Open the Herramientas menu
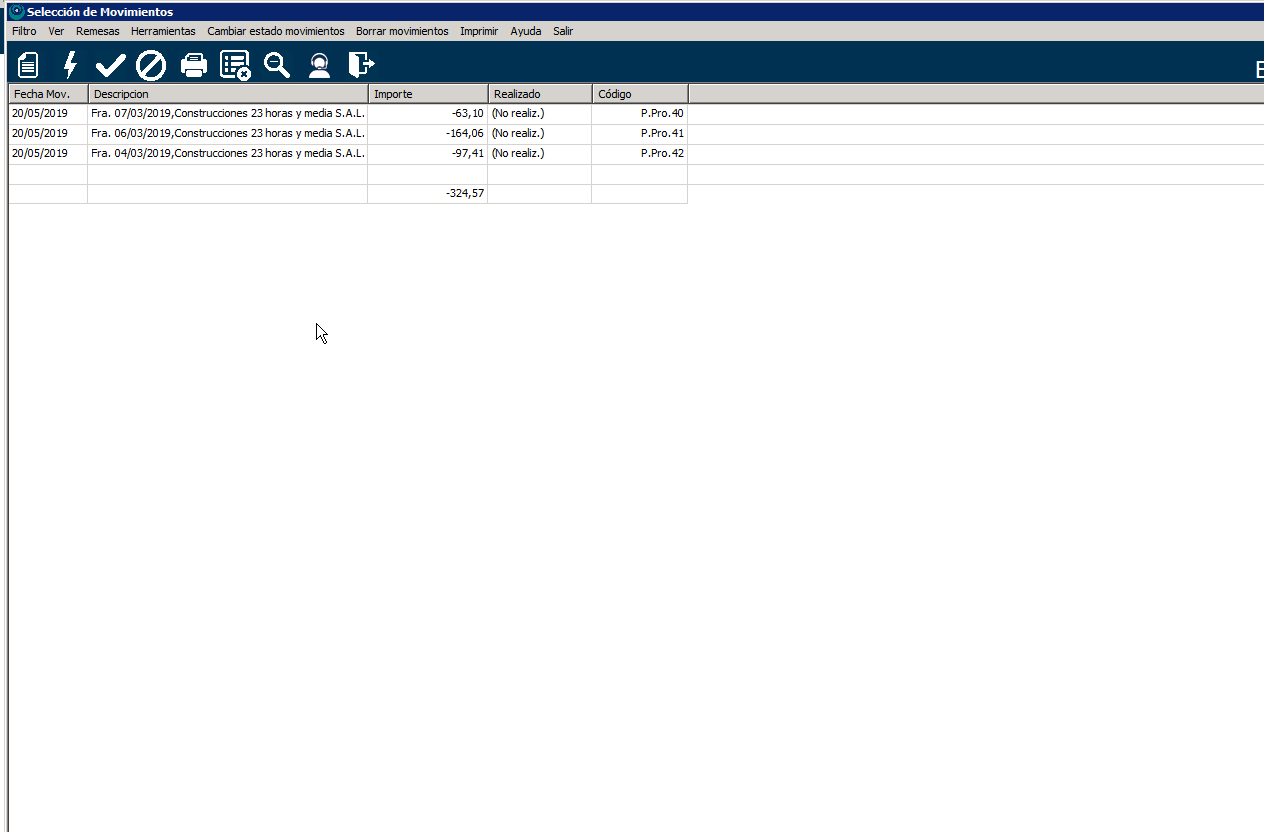This screenshot has width=1264, height=832. tap(163, 31)
